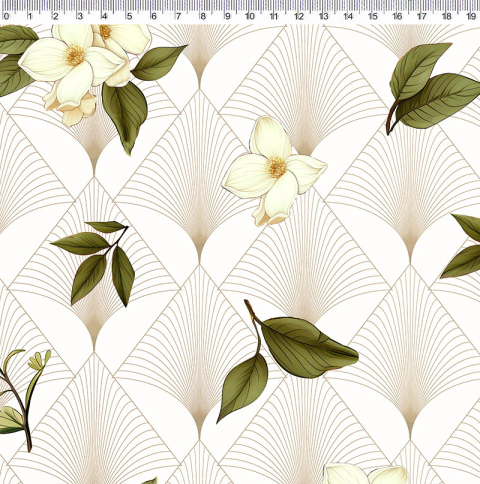Click the single white flower in the center

(x=274, y=171)
